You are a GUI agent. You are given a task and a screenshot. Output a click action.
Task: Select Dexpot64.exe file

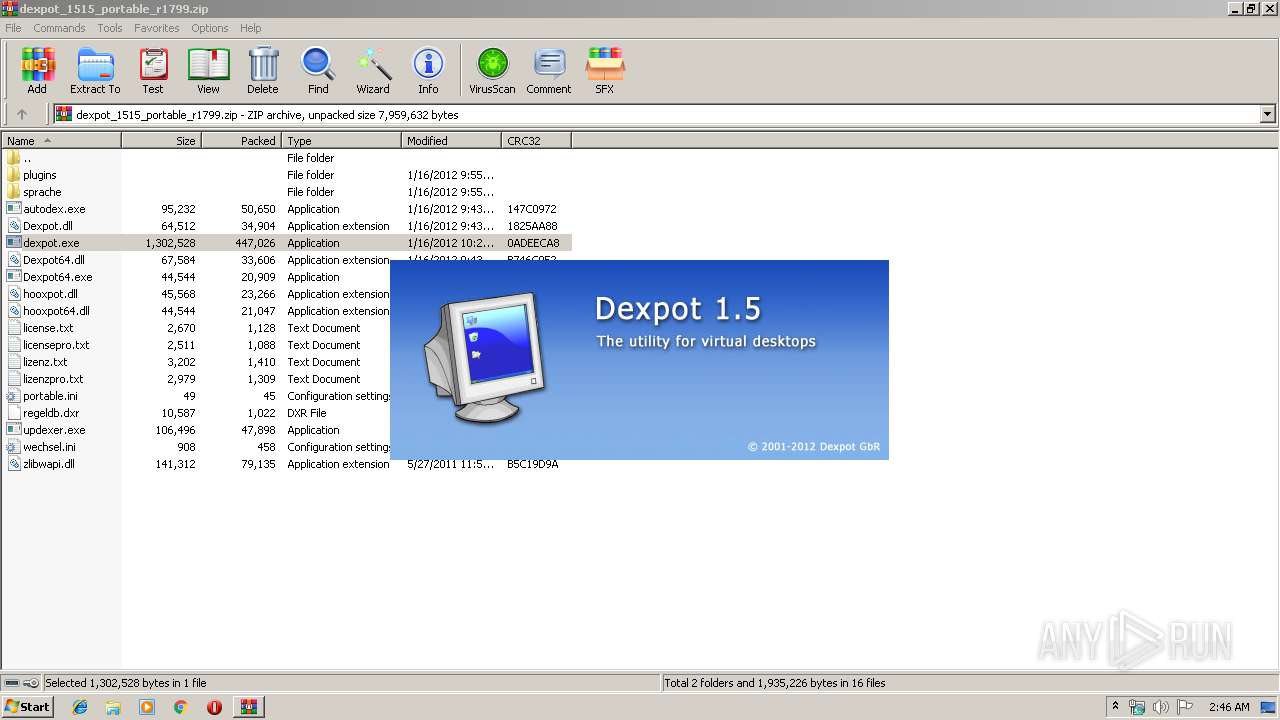pos(57,277)
